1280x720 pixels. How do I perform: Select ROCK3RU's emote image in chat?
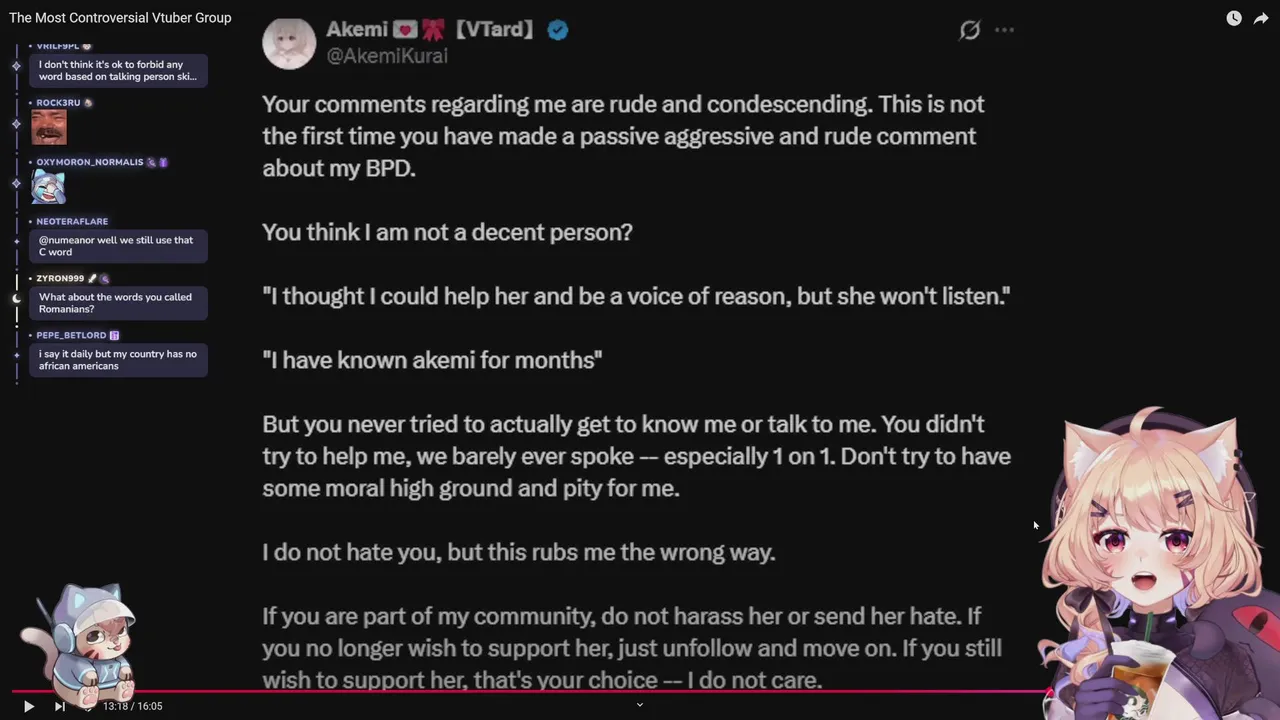pos(49,128)
